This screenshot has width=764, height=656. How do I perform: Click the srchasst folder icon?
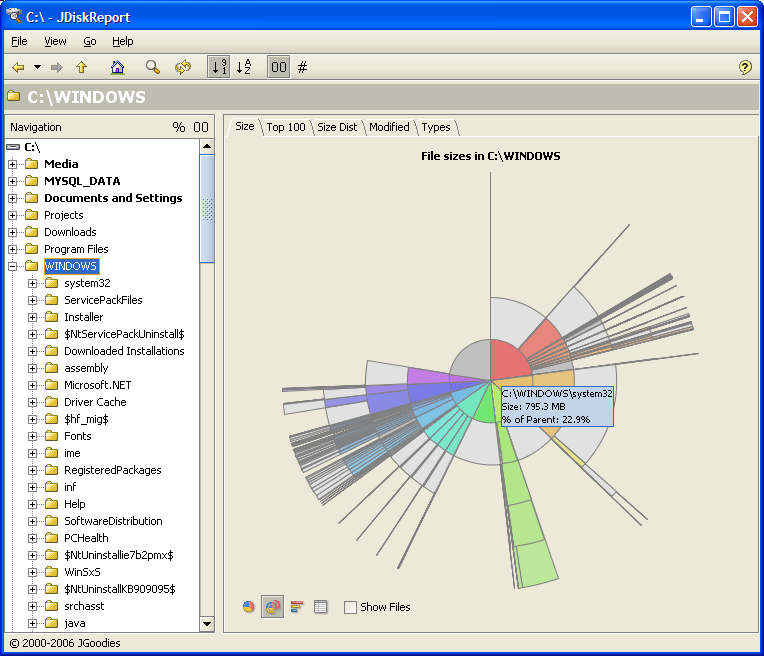click(x=52, y=606)
